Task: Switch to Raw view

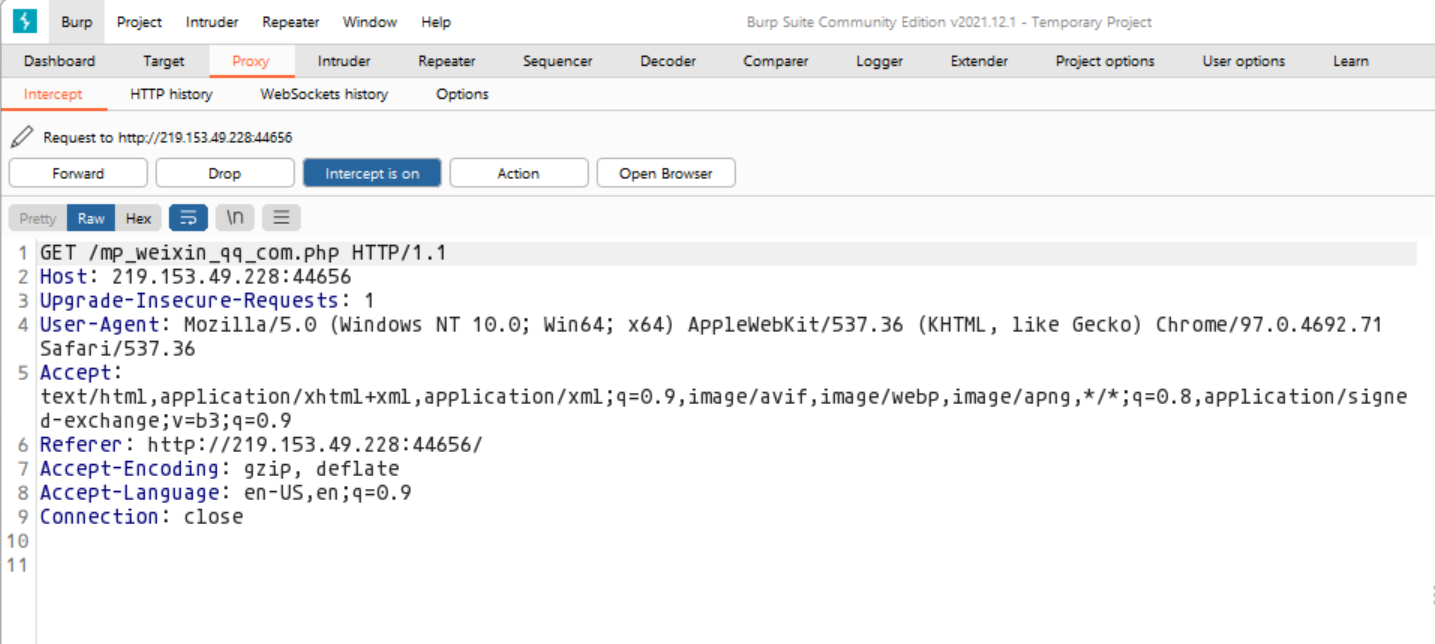Action: [x=91, y=218]
